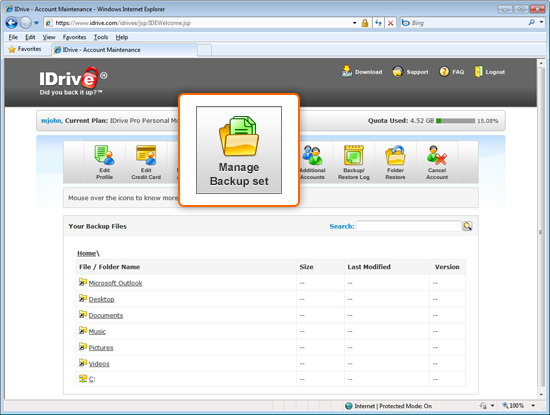Image resolution: width=550 pixels, height=415 pixels.
Task: Click the Home breadcrumb link
Action: 86,253
